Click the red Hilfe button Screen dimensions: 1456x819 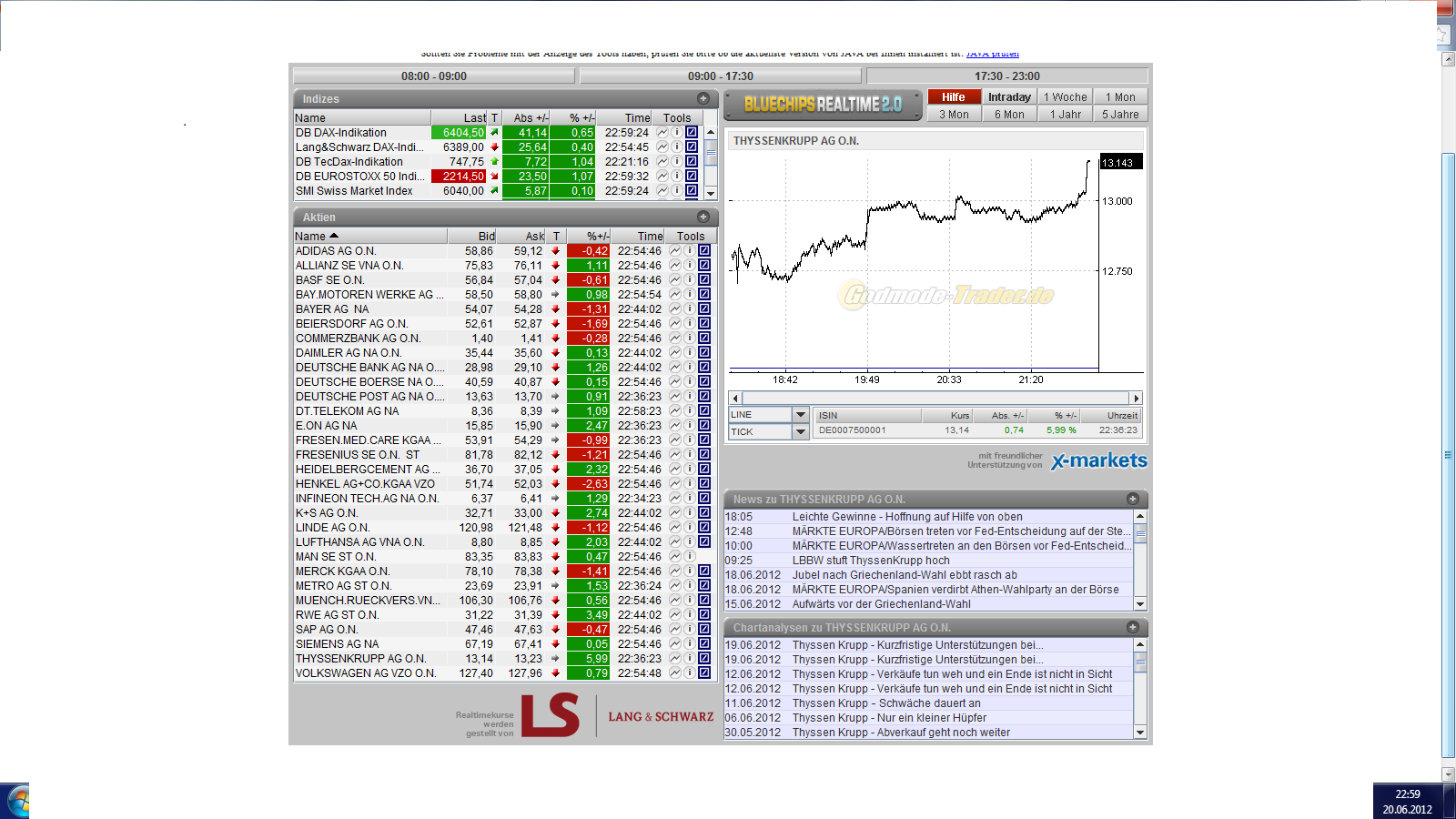tap(955, 97)
